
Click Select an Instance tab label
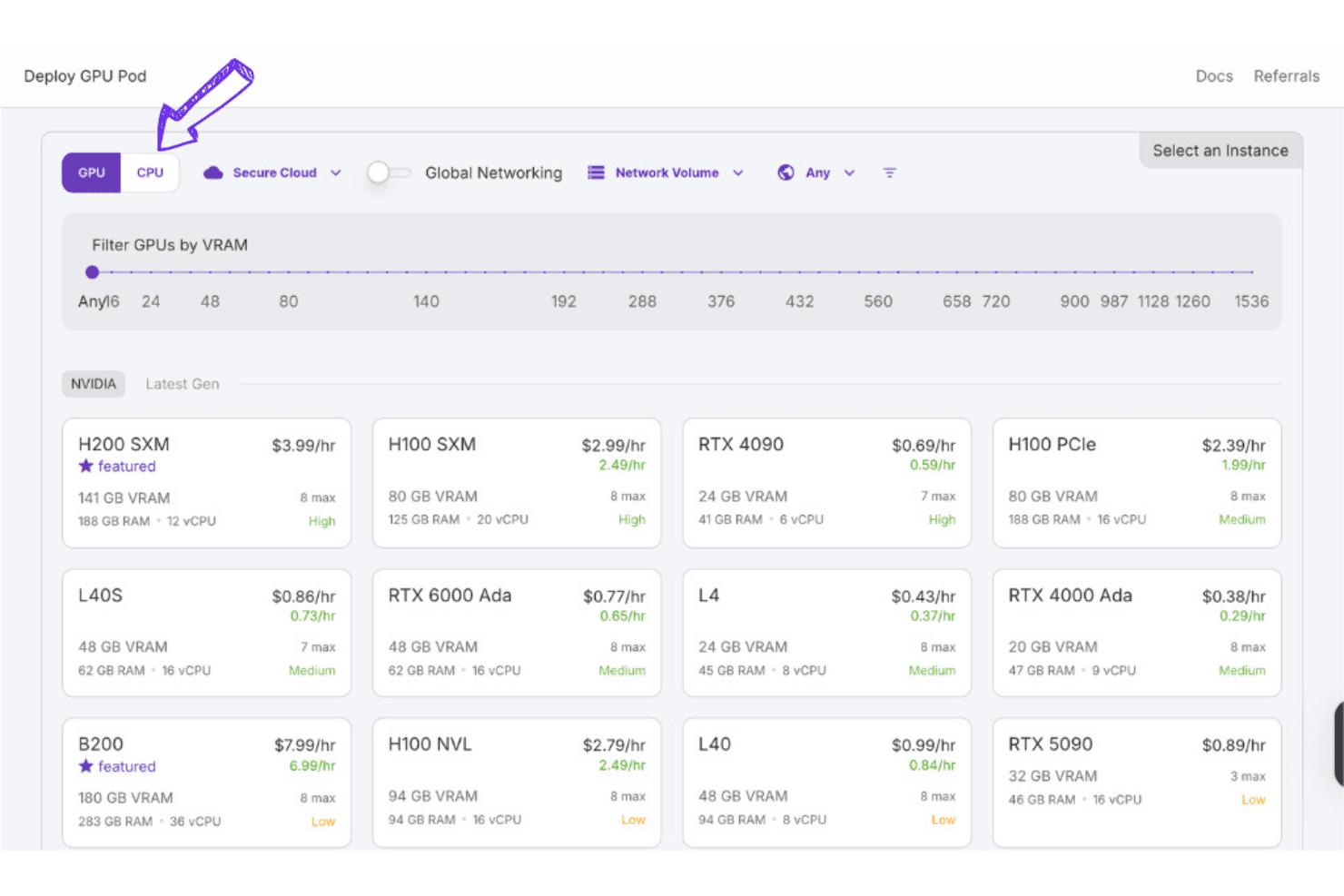[1220, 151]
